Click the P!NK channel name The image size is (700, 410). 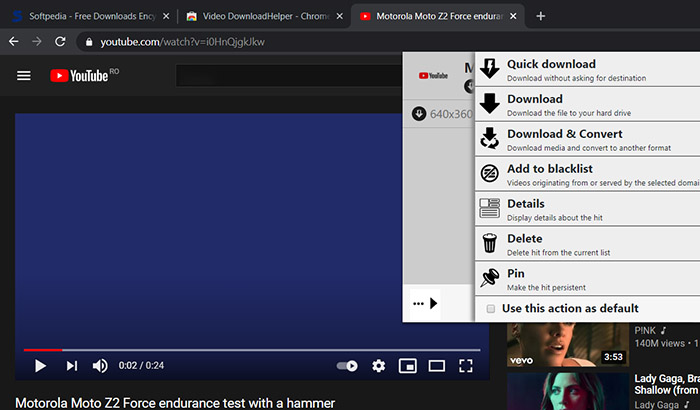pyautogui.click(x=645, y=331)
